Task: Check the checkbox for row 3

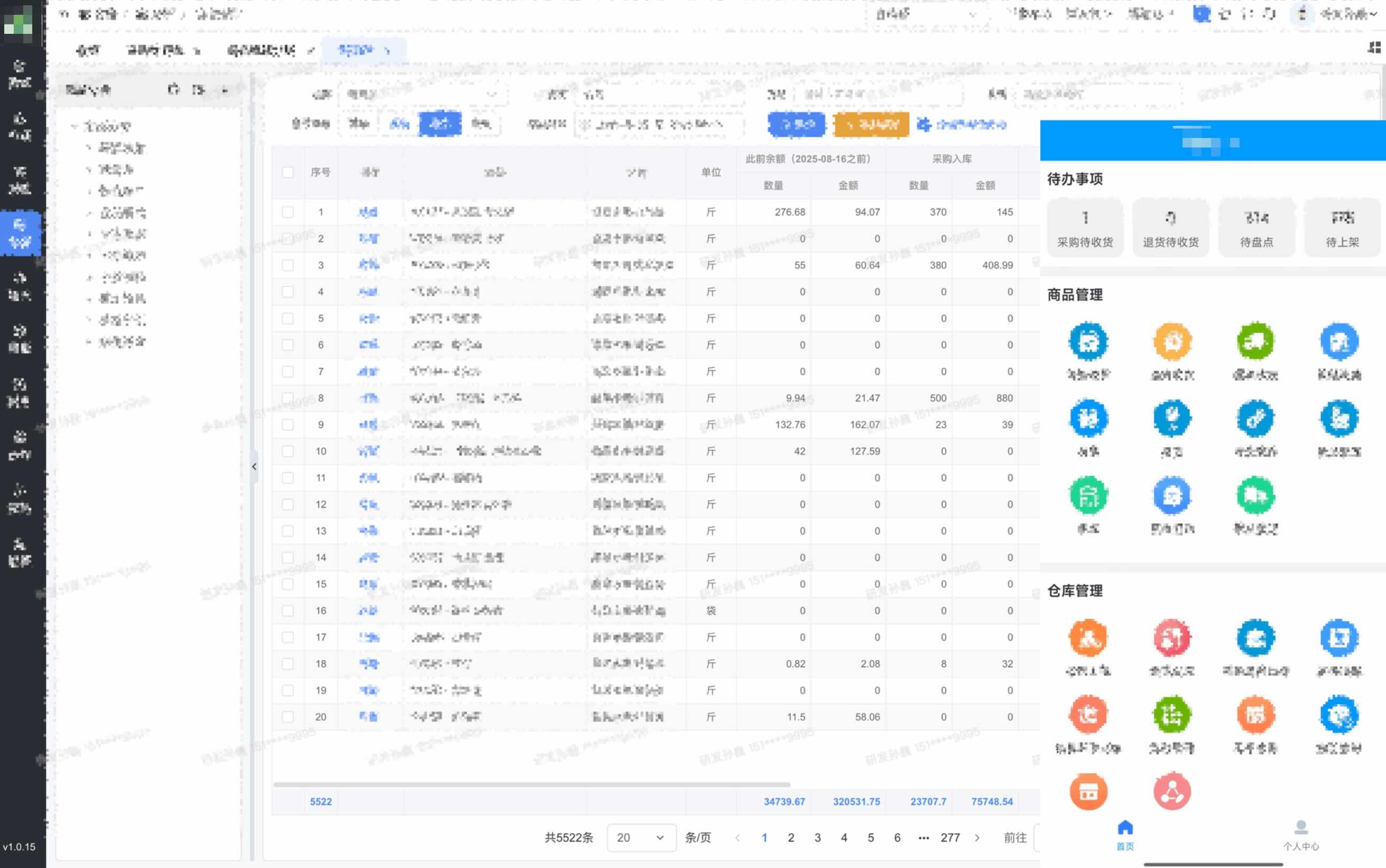Action: [288, 265]
